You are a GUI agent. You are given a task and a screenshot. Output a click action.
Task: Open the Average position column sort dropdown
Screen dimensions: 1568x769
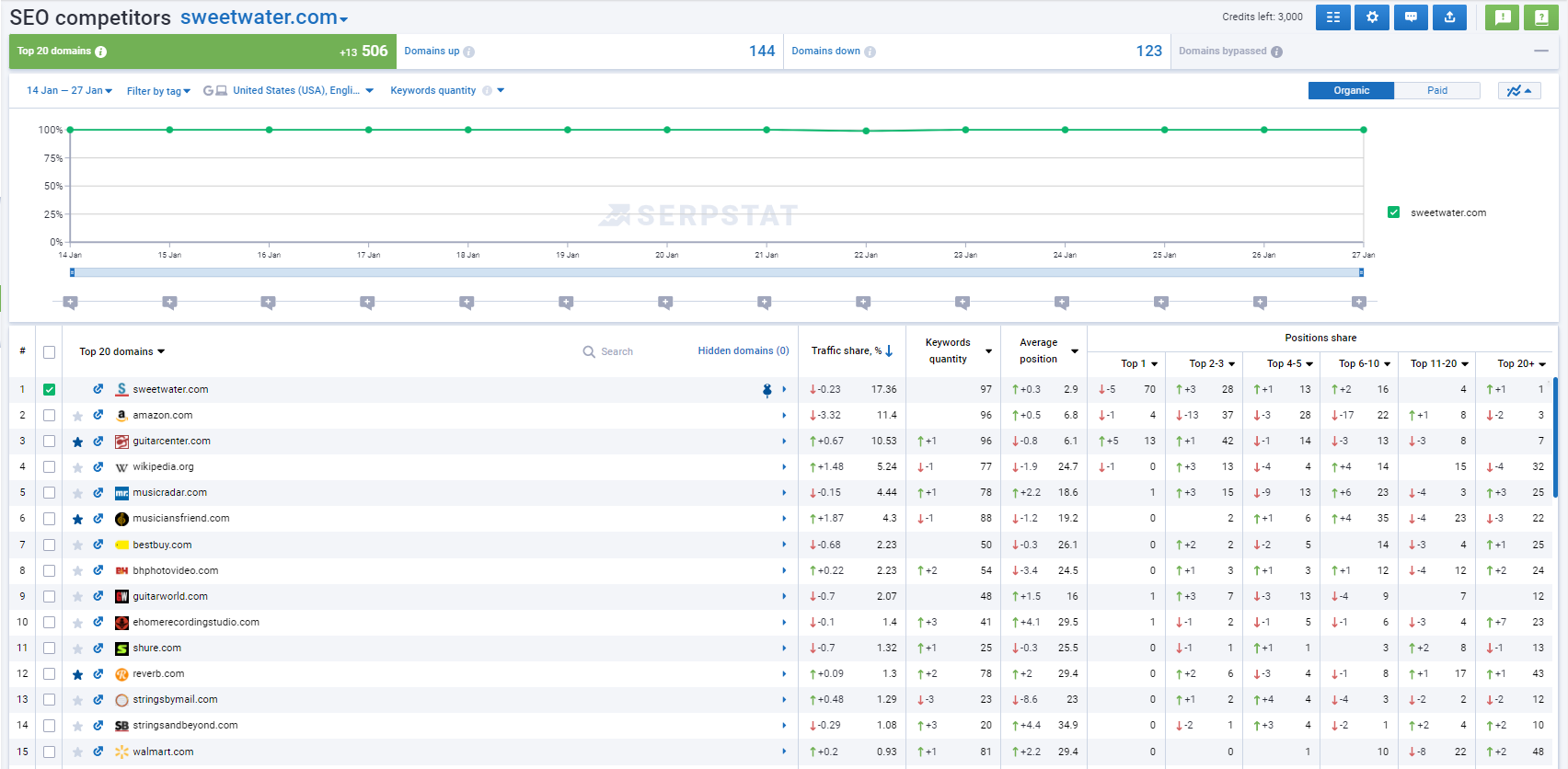pyautogui.click(x=1075, y=351)
